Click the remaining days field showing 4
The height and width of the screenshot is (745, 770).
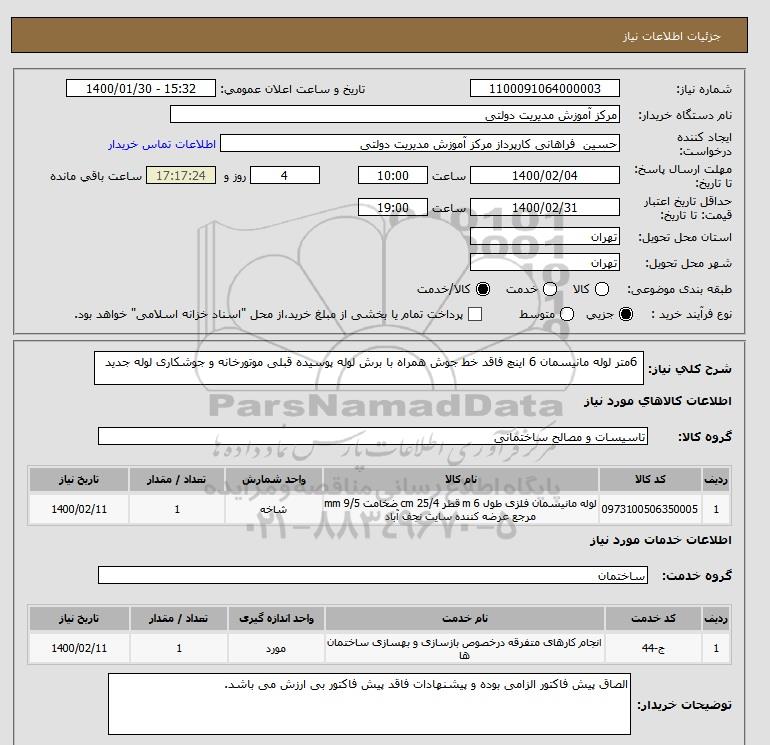tap(285, 175)
